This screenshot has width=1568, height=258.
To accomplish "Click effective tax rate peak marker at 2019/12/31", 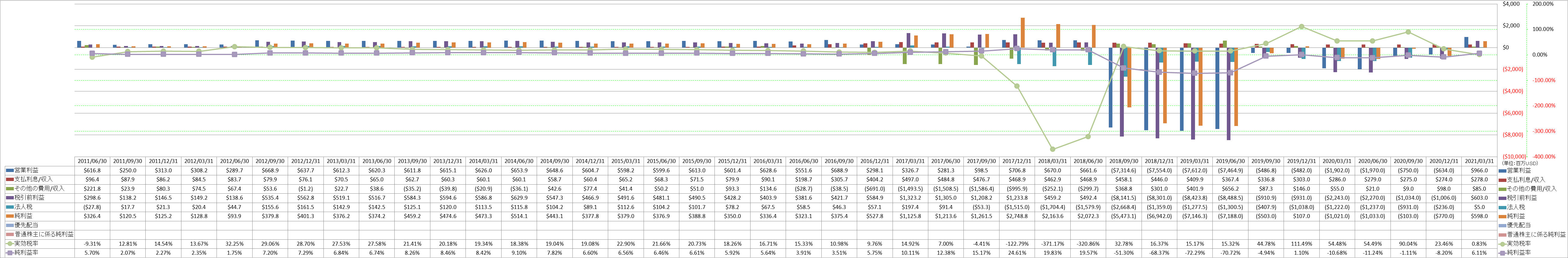I will coord(1301,26).
